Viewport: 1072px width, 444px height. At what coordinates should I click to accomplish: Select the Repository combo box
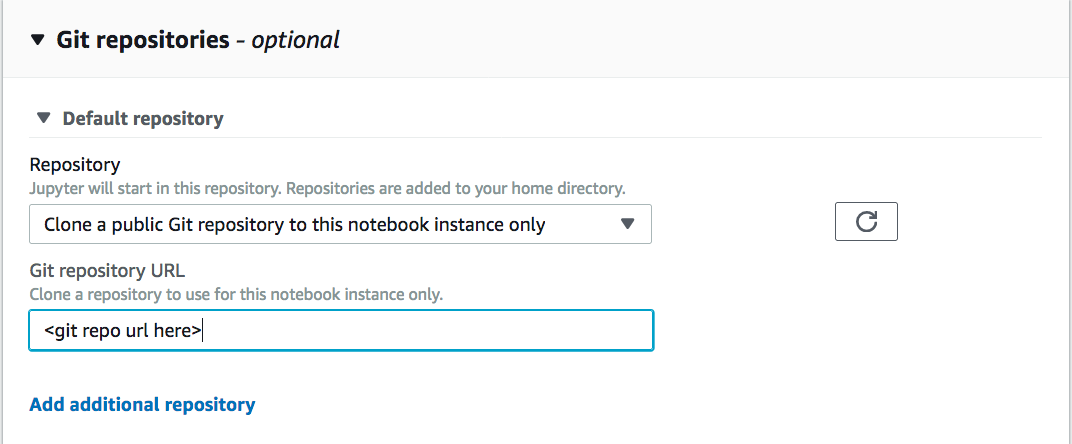340,224
